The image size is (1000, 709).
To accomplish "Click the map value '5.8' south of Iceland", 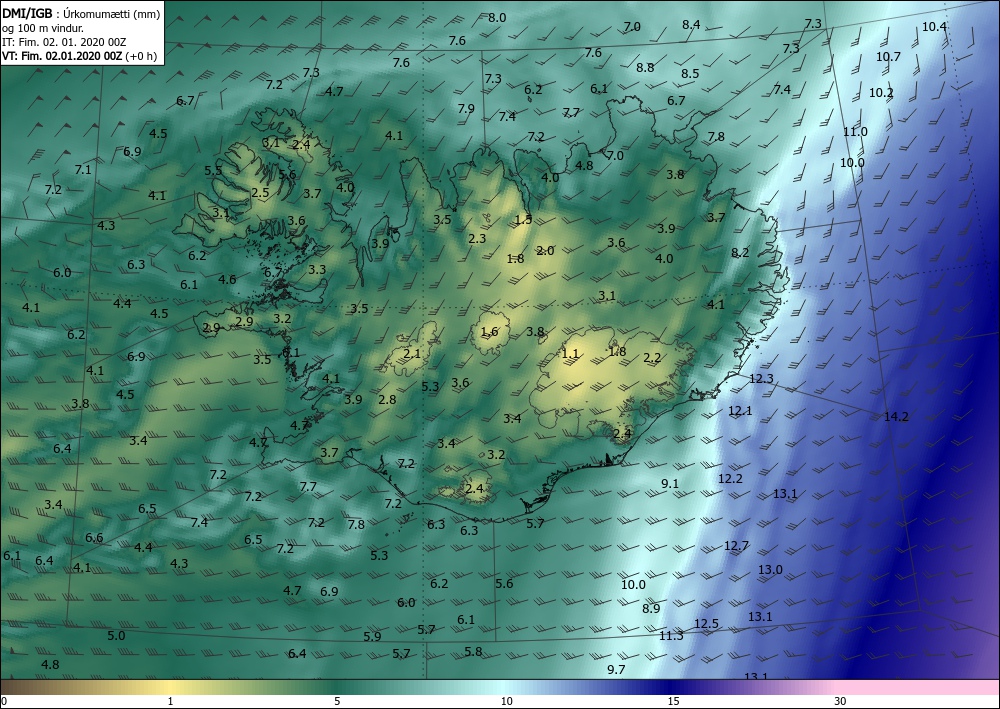I will (x=473, y=651).
